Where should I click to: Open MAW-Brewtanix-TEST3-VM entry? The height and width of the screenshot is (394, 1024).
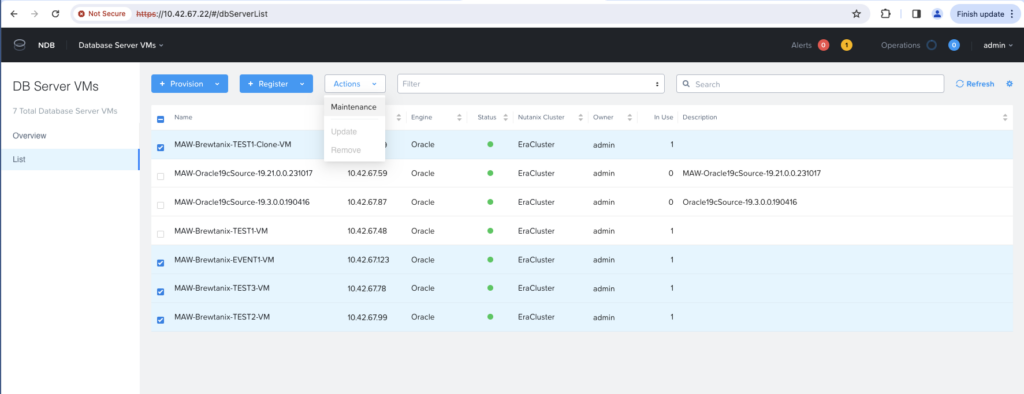[x=222, y=288]
